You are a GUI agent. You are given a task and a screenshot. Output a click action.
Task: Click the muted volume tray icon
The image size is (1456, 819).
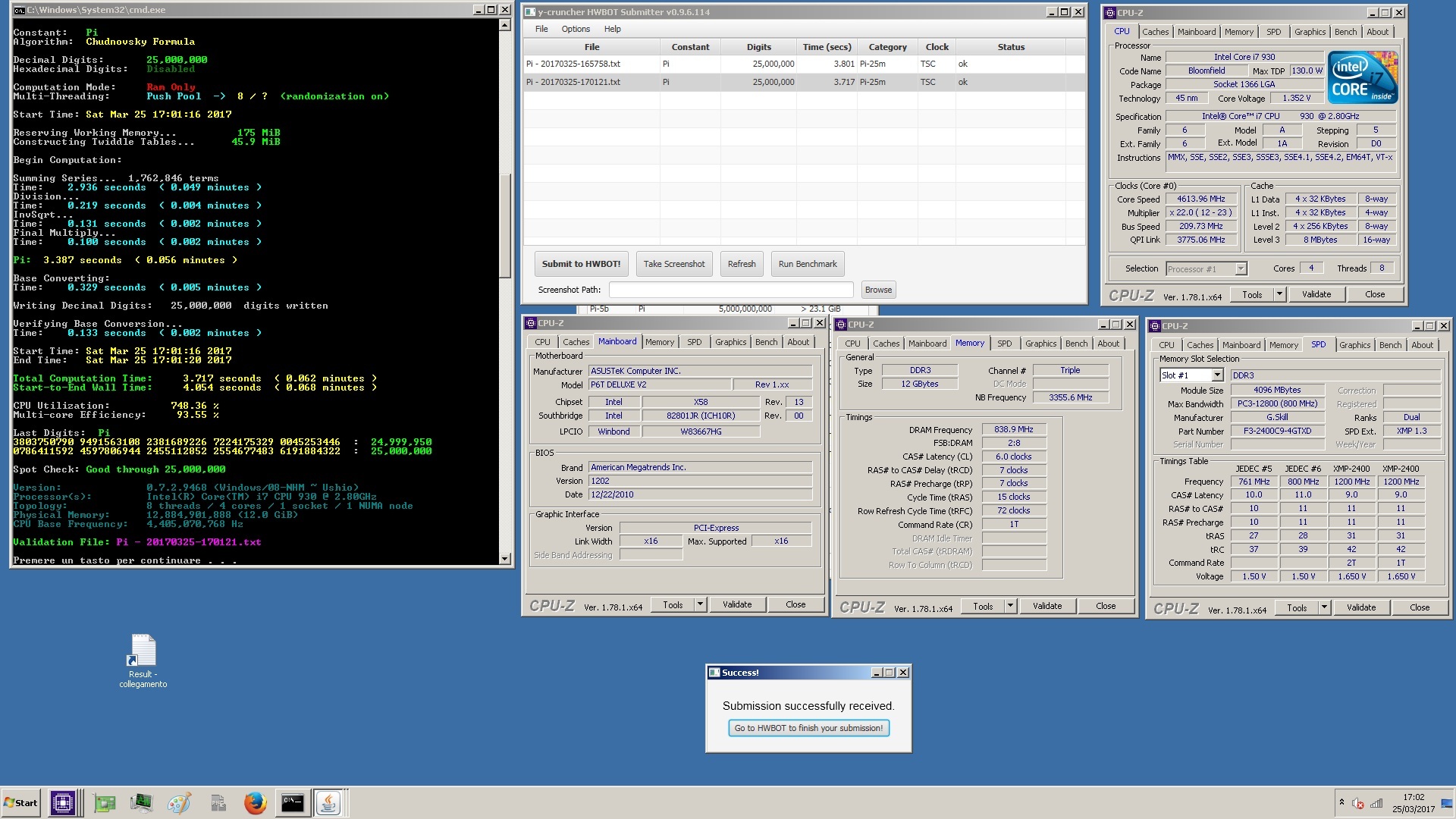1358,803
